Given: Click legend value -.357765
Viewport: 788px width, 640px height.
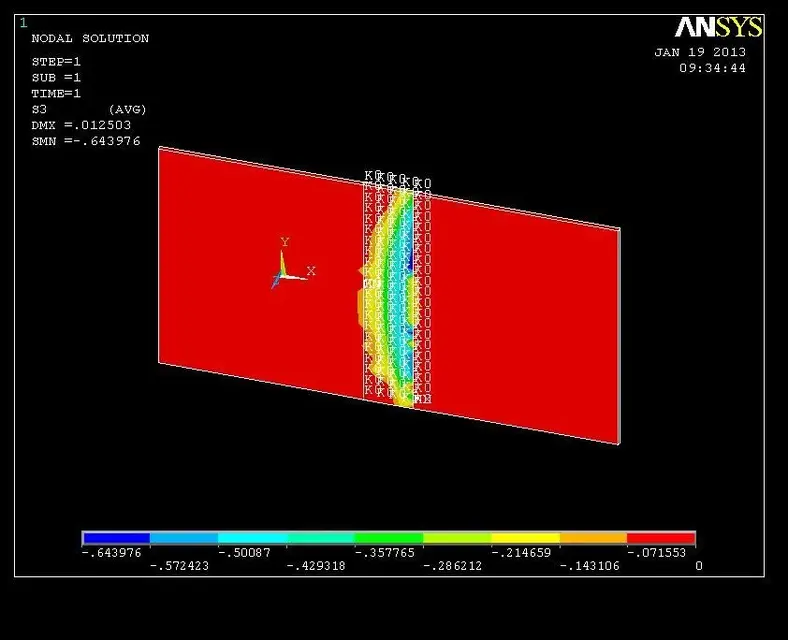Looking at the screenshot, I should (x=384, y=553).
